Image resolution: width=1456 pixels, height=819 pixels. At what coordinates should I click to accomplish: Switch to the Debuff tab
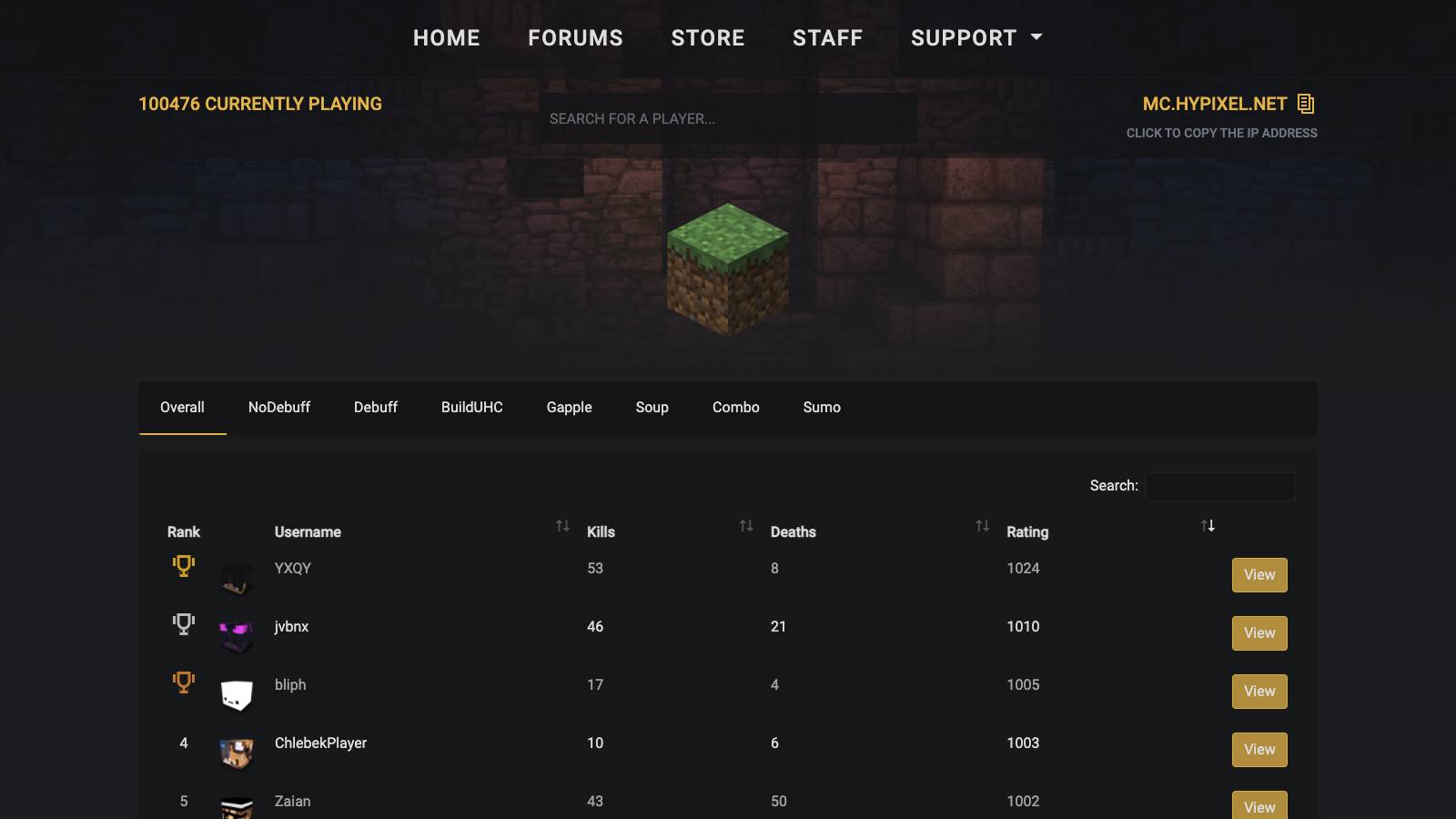pos(376,408)
